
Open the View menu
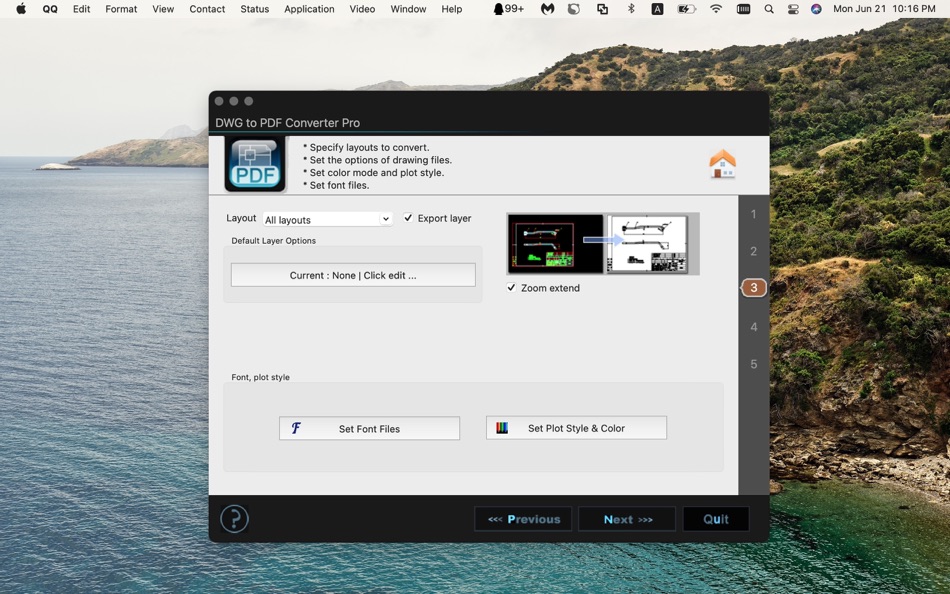point(163,8)
